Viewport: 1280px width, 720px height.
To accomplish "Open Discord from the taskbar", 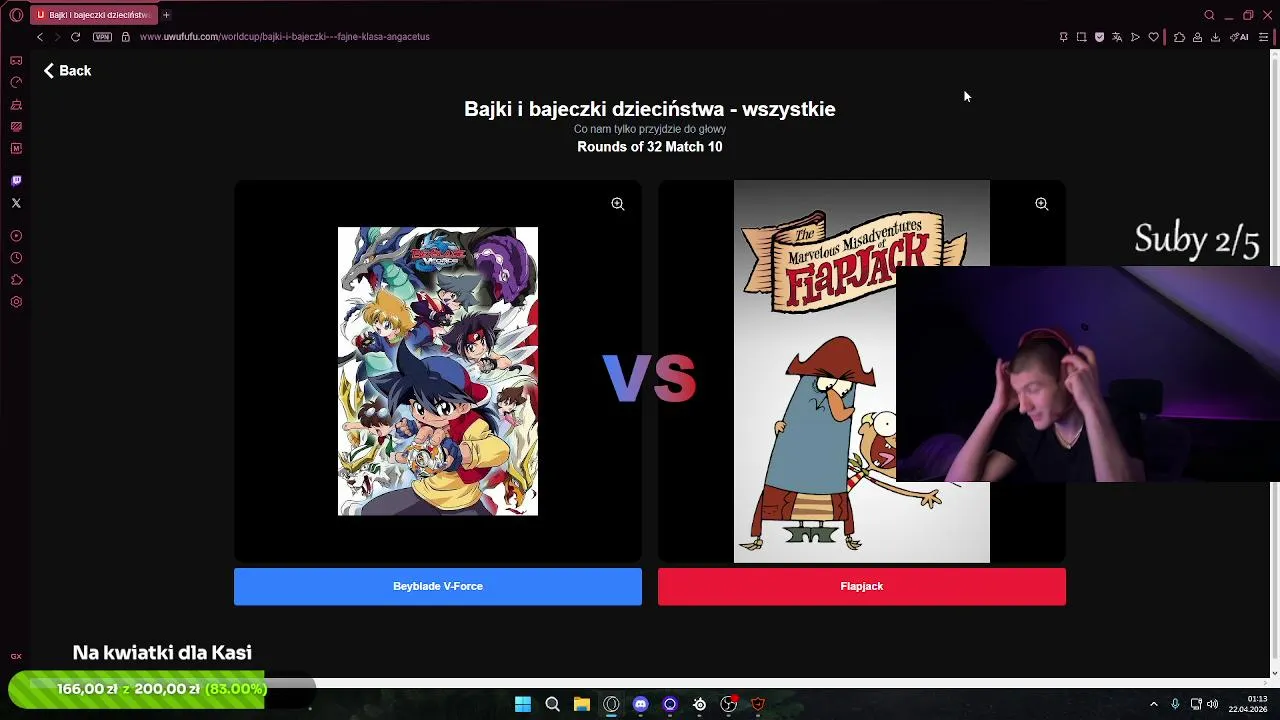I will [x=641, y=704].
